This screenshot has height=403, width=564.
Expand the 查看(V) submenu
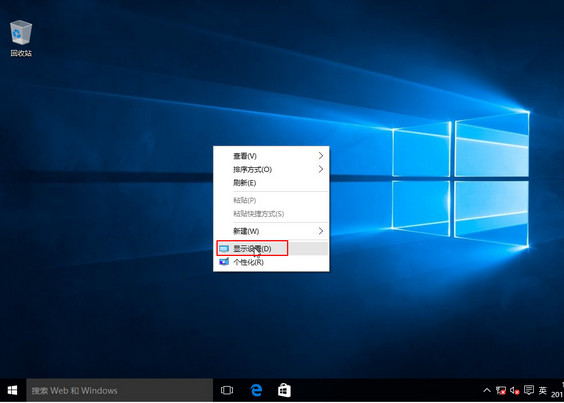(271, 156)
